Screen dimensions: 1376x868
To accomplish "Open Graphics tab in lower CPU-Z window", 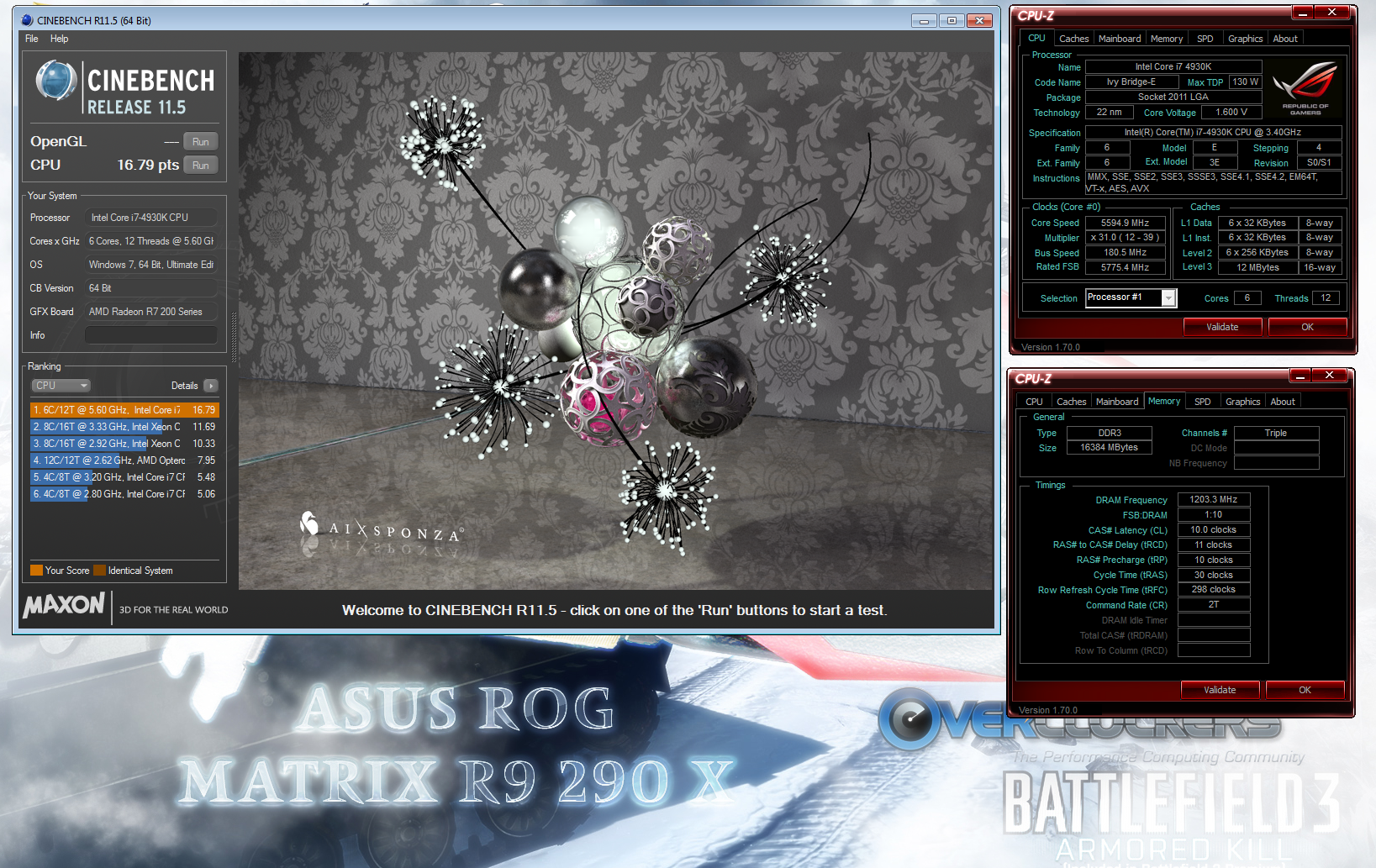I will click(1242, 402).
